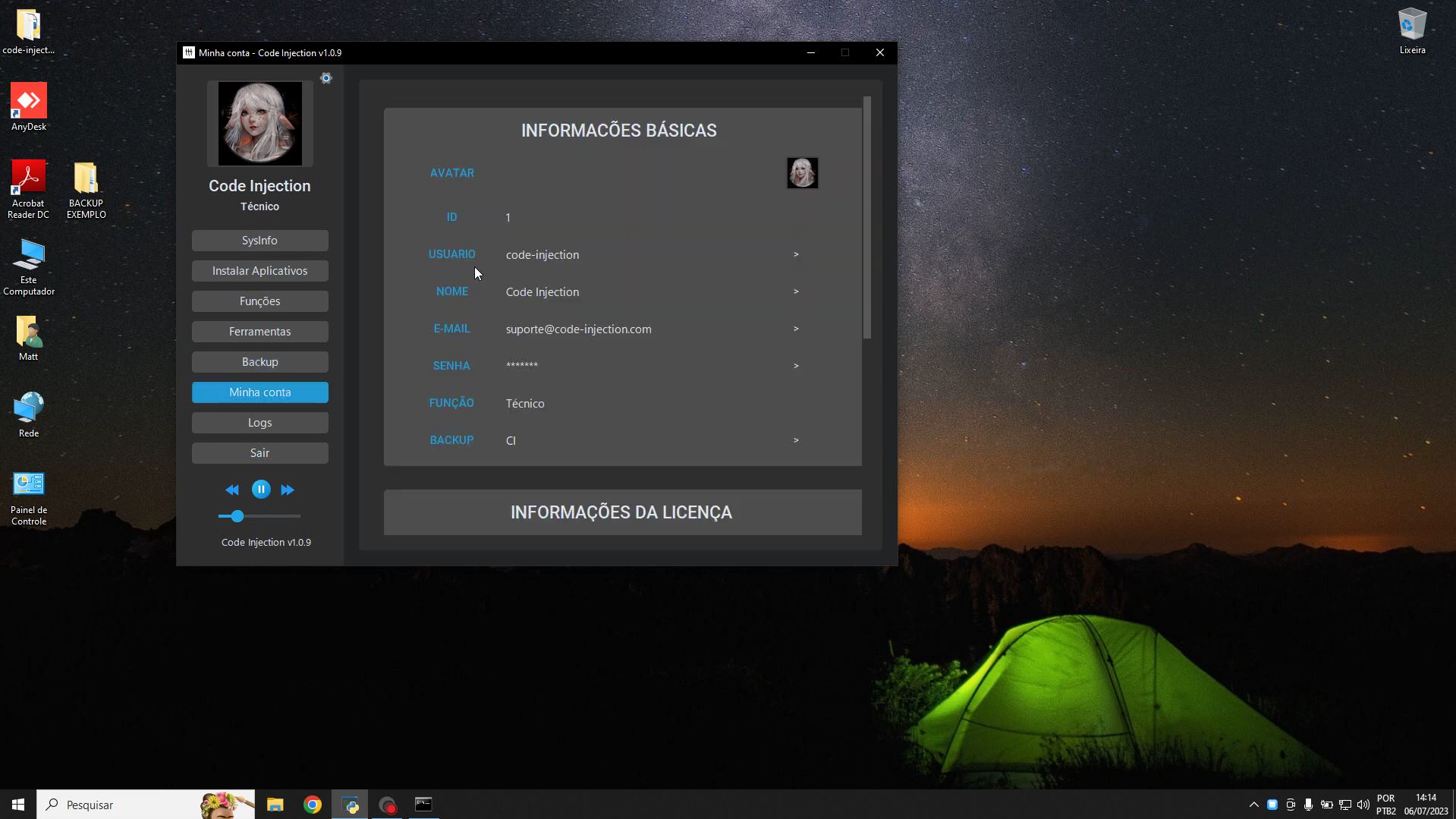Open Google Chrome from taskbar
1456x819 pixels.
click(x=313, y=805)
